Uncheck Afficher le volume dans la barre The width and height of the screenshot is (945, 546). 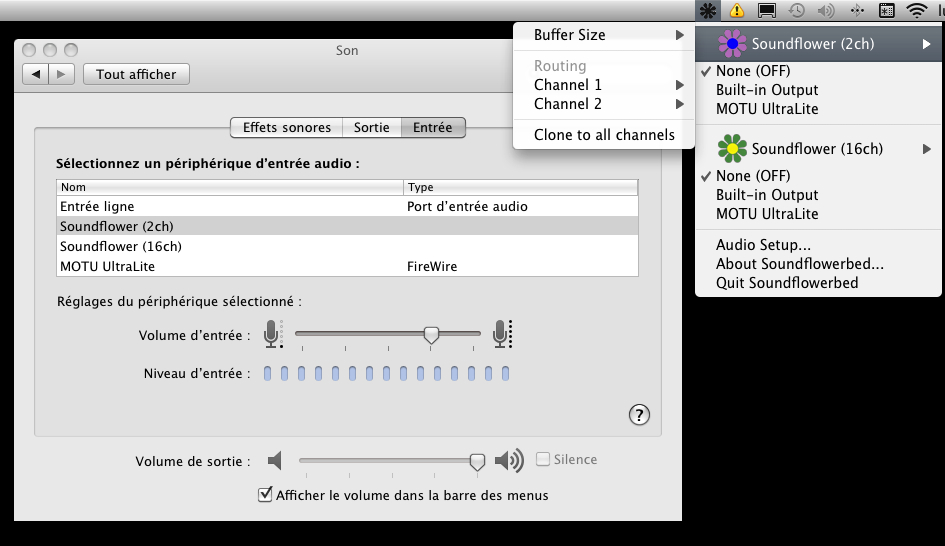(x=266, y=494)
